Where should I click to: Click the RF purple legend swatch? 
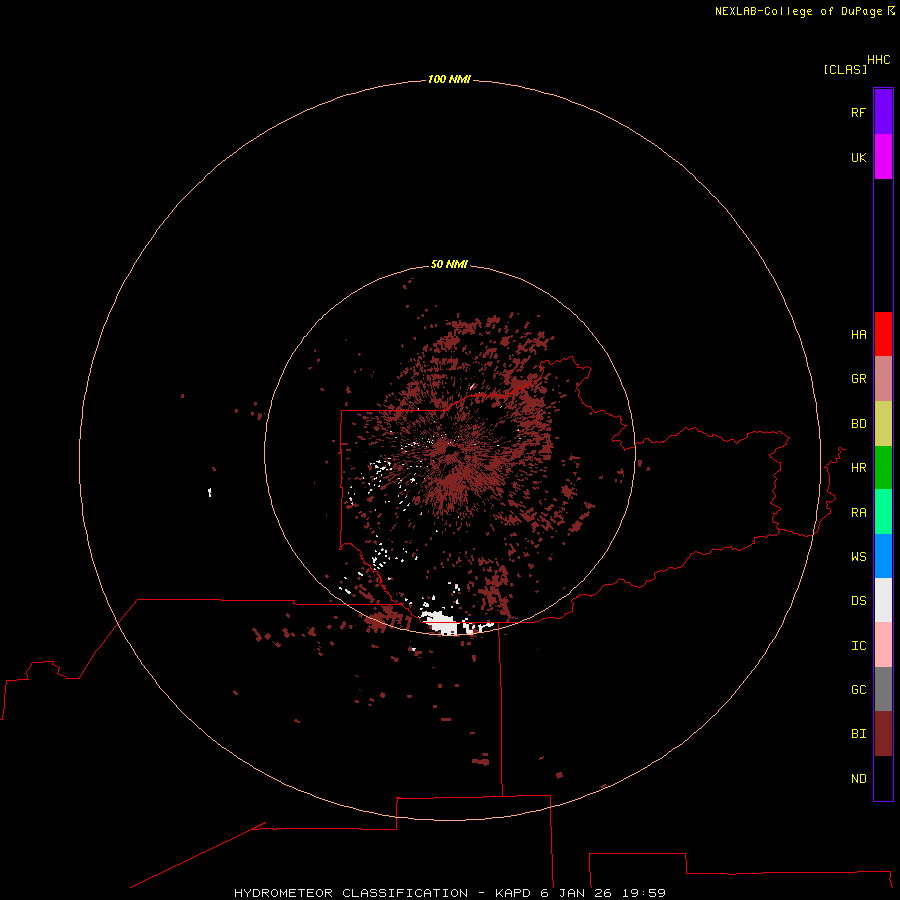[883, 112]
